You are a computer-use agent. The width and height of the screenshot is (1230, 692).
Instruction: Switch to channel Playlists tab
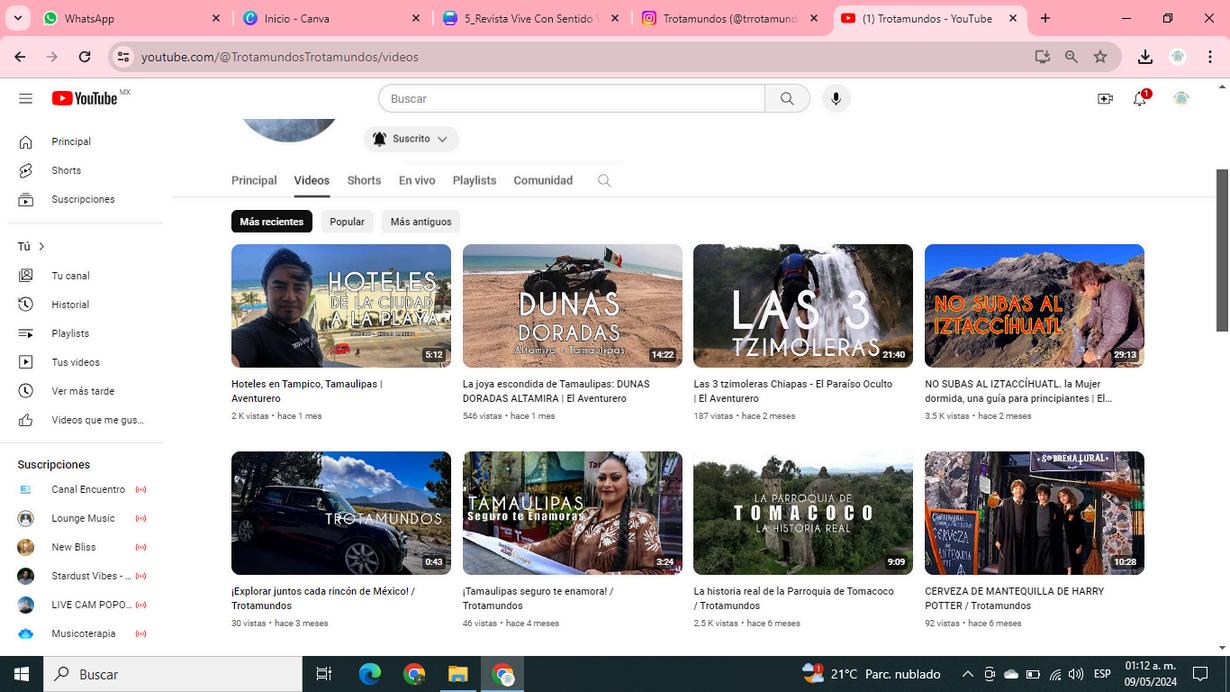[474, 181]
